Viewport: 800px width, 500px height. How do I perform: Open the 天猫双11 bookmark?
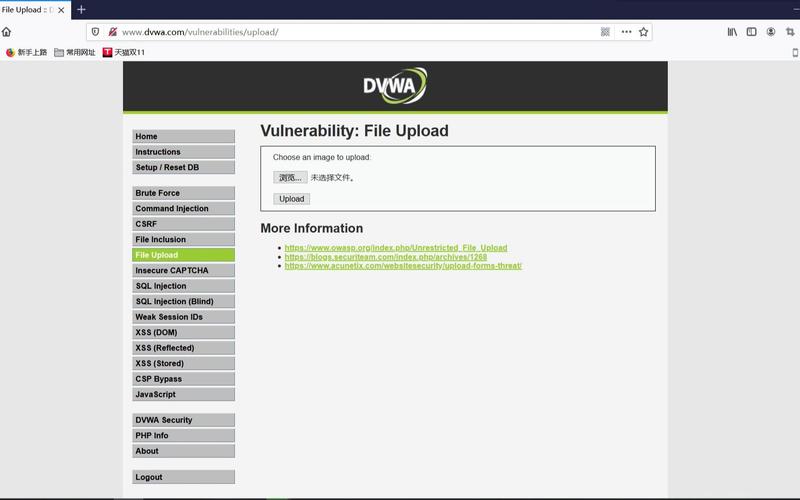124,52
